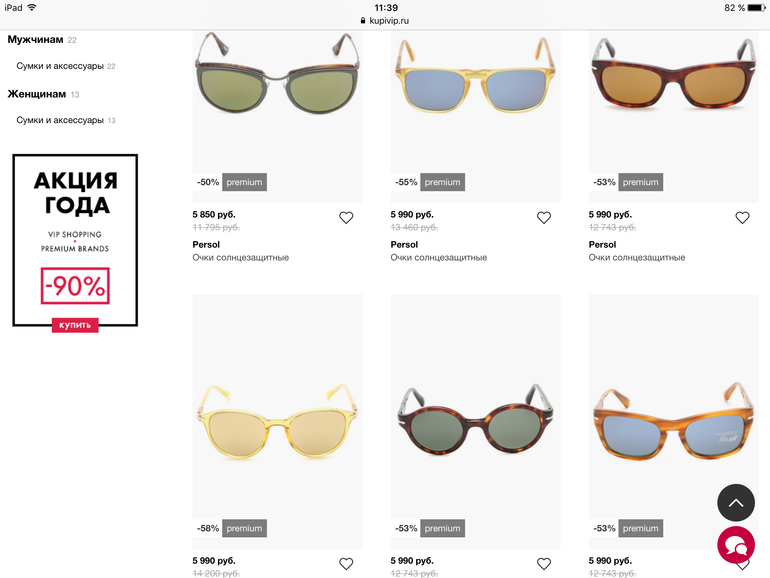Click Persol brand name under first product
Screen dimensions: 770x578
[206, 244]
